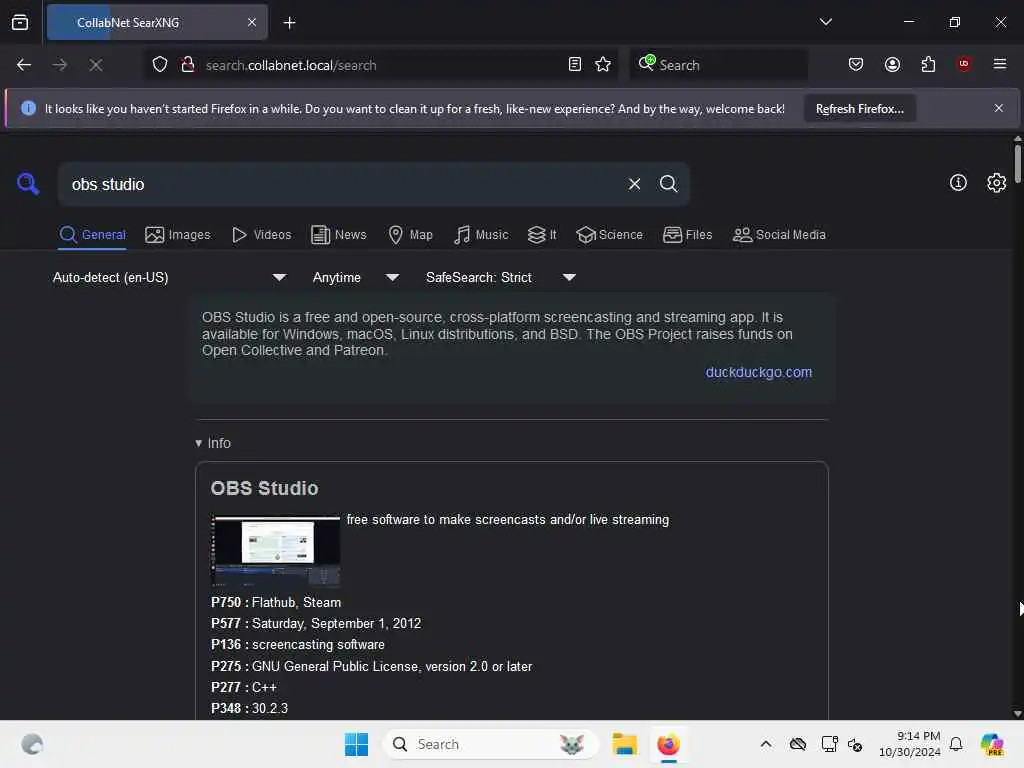
Task: Go back using browser back arrow
Action: point(24,65)
